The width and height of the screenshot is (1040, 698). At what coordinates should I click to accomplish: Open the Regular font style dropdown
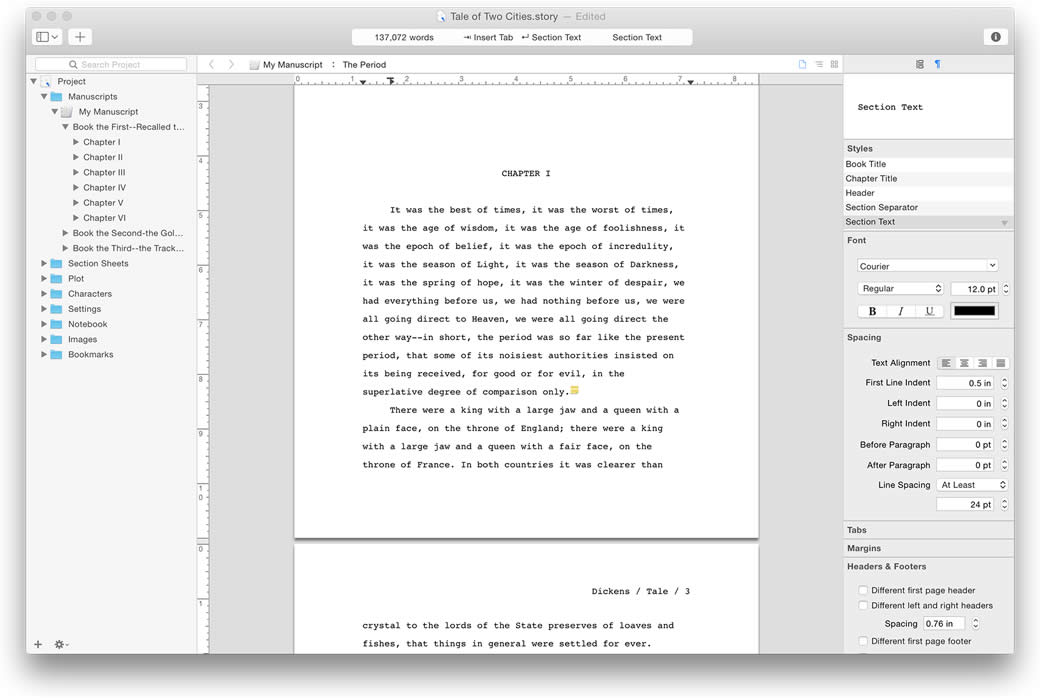[x=900, y=289]
